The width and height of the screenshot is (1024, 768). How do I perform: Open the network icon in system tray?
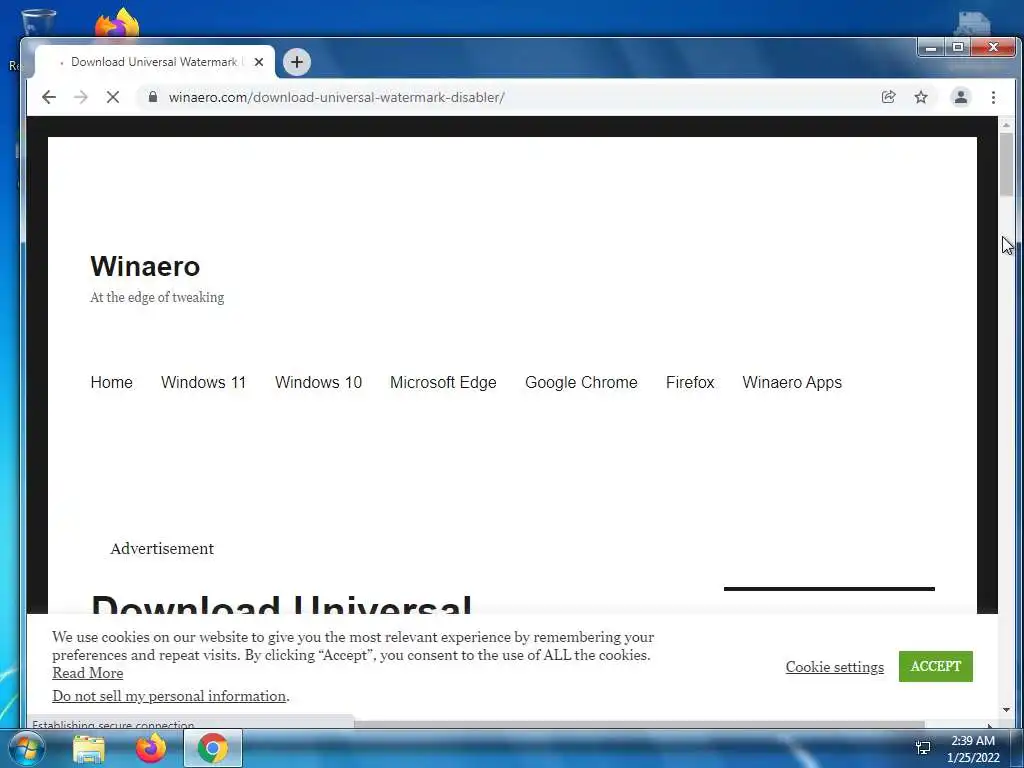923,748
